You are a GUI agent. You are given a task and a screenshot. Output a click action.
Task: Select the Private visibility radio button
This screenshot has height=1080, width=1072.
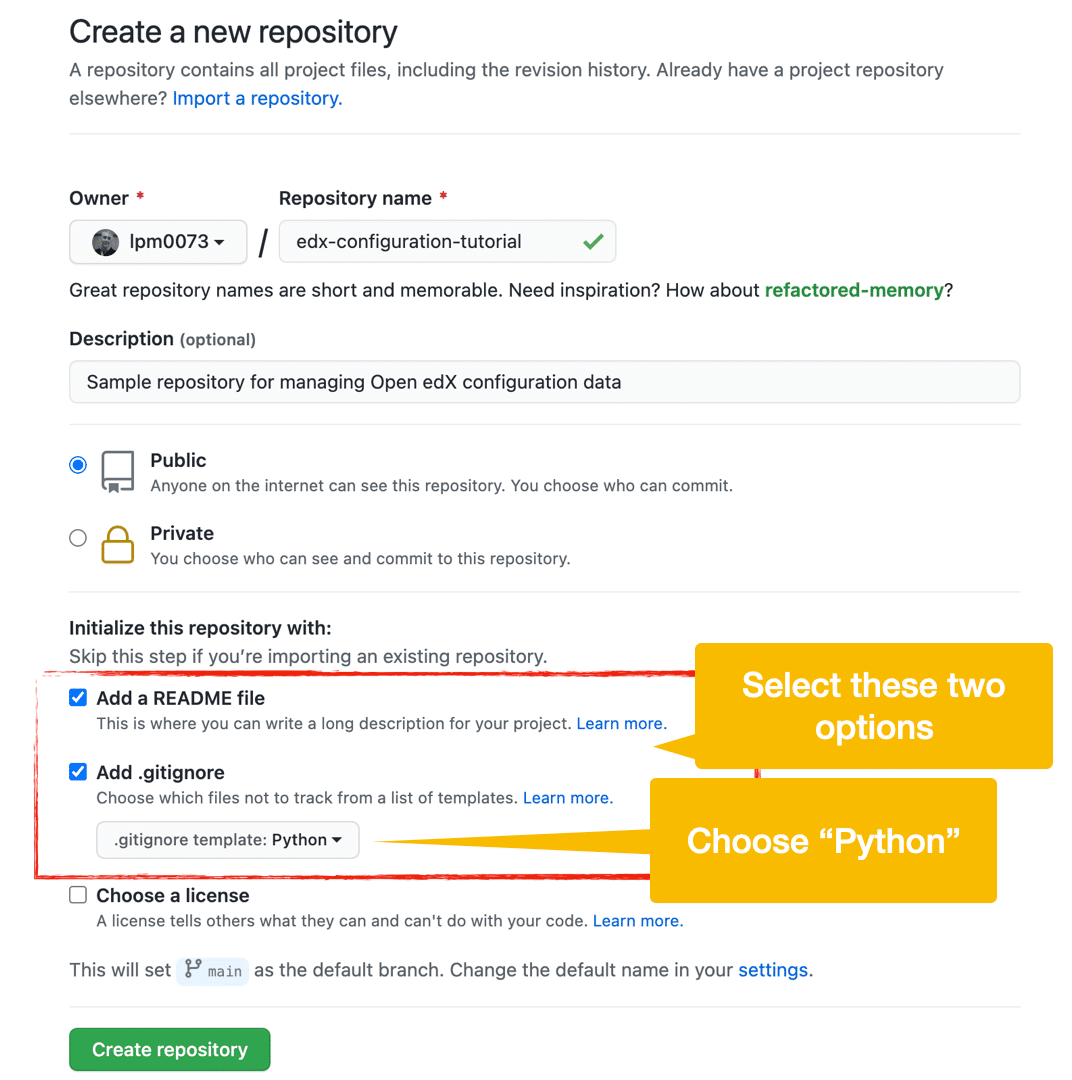click(x=78, y=538)
